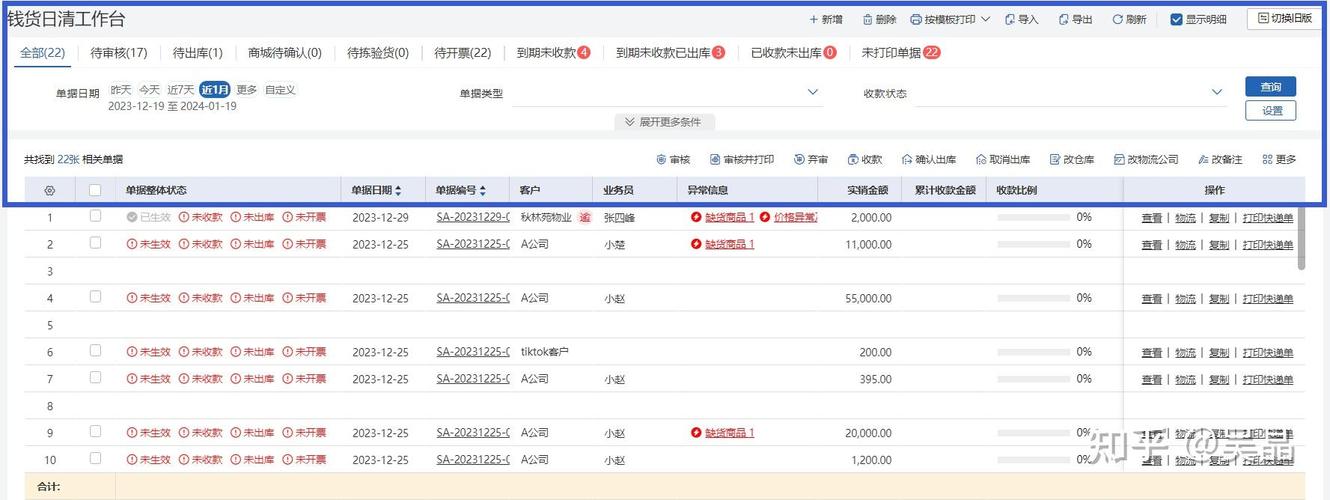The image size is (1330, 500).
Task: Open the 已收款未出库 tab
Action: pyautogui.click(x=794, y=53)
